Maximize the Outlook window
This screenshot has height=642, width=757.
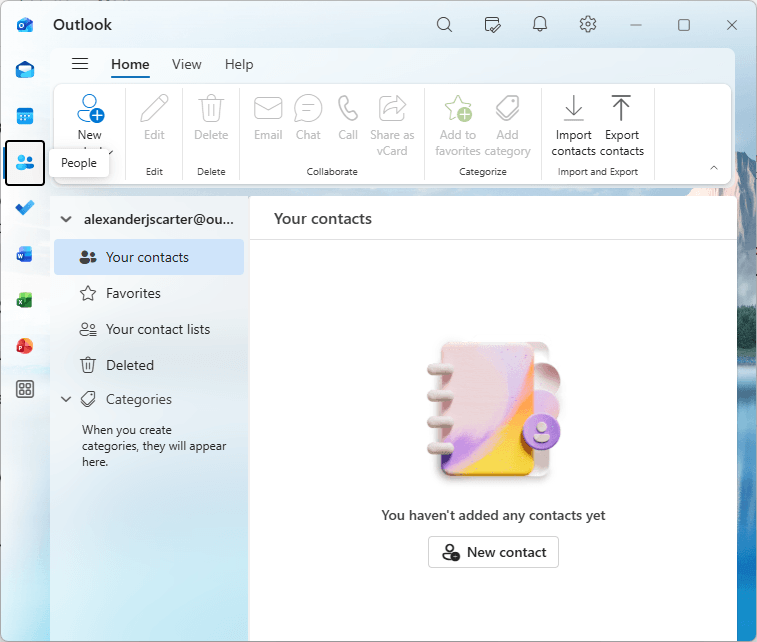coord(684,25)
